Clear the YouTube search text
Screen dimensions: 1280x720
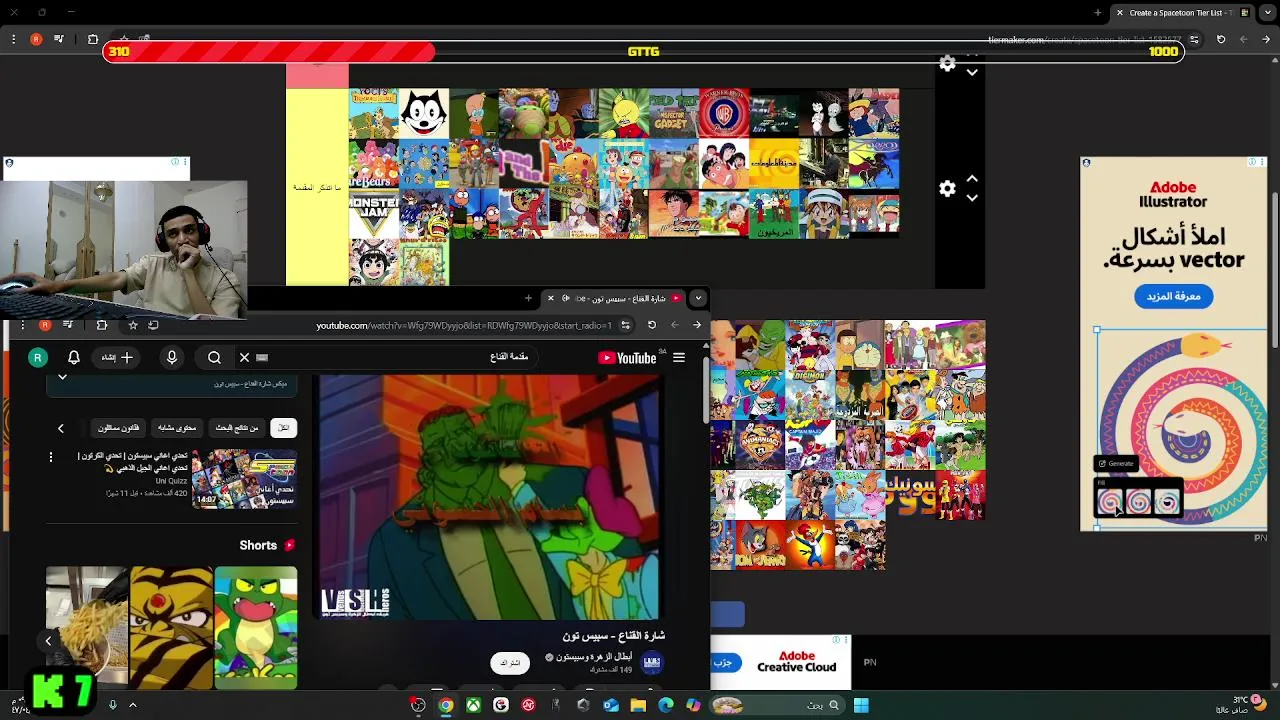pos(244,357)
